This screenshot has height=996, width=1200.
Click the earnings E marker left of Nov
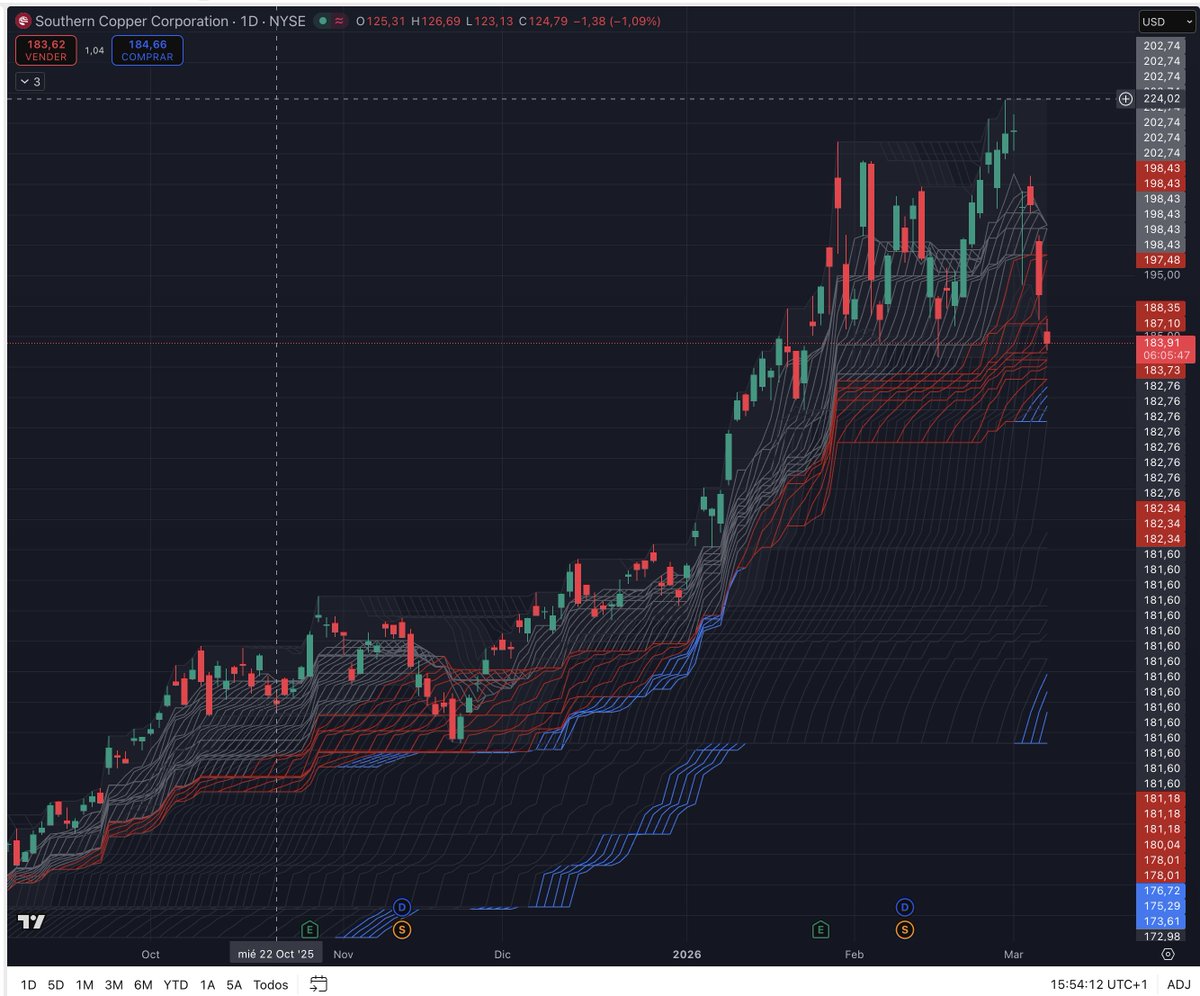309,930
